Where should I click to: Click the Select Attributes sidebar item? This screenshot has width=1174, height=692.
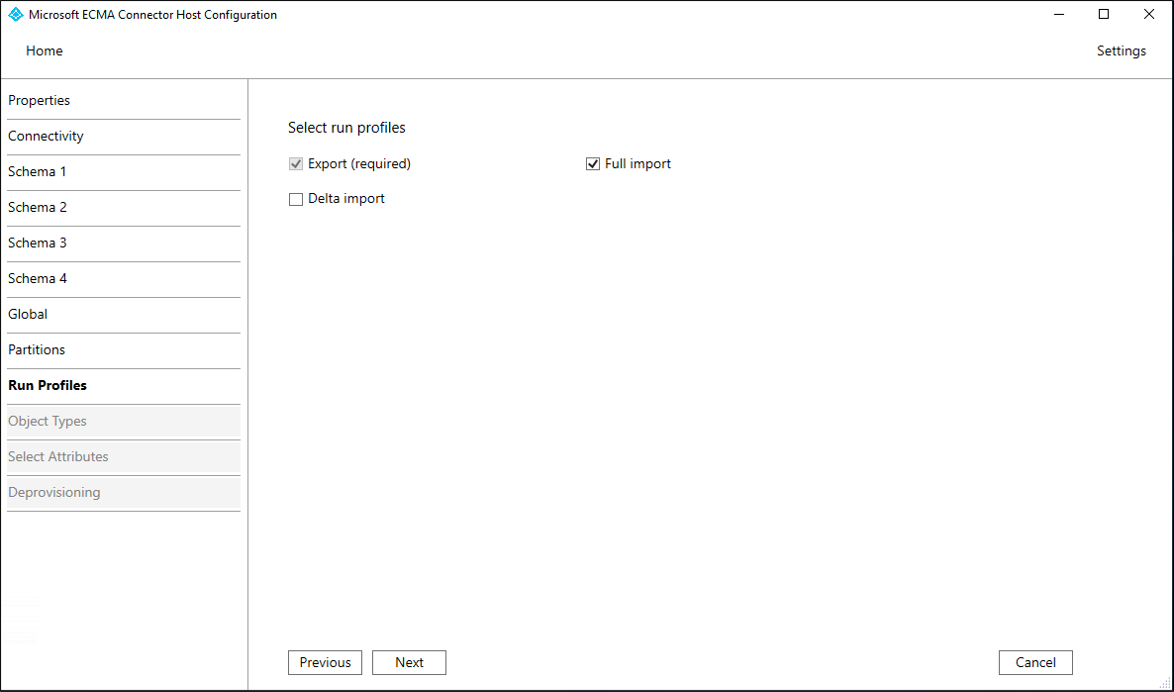pyautogui.click(x=57, y=457)
